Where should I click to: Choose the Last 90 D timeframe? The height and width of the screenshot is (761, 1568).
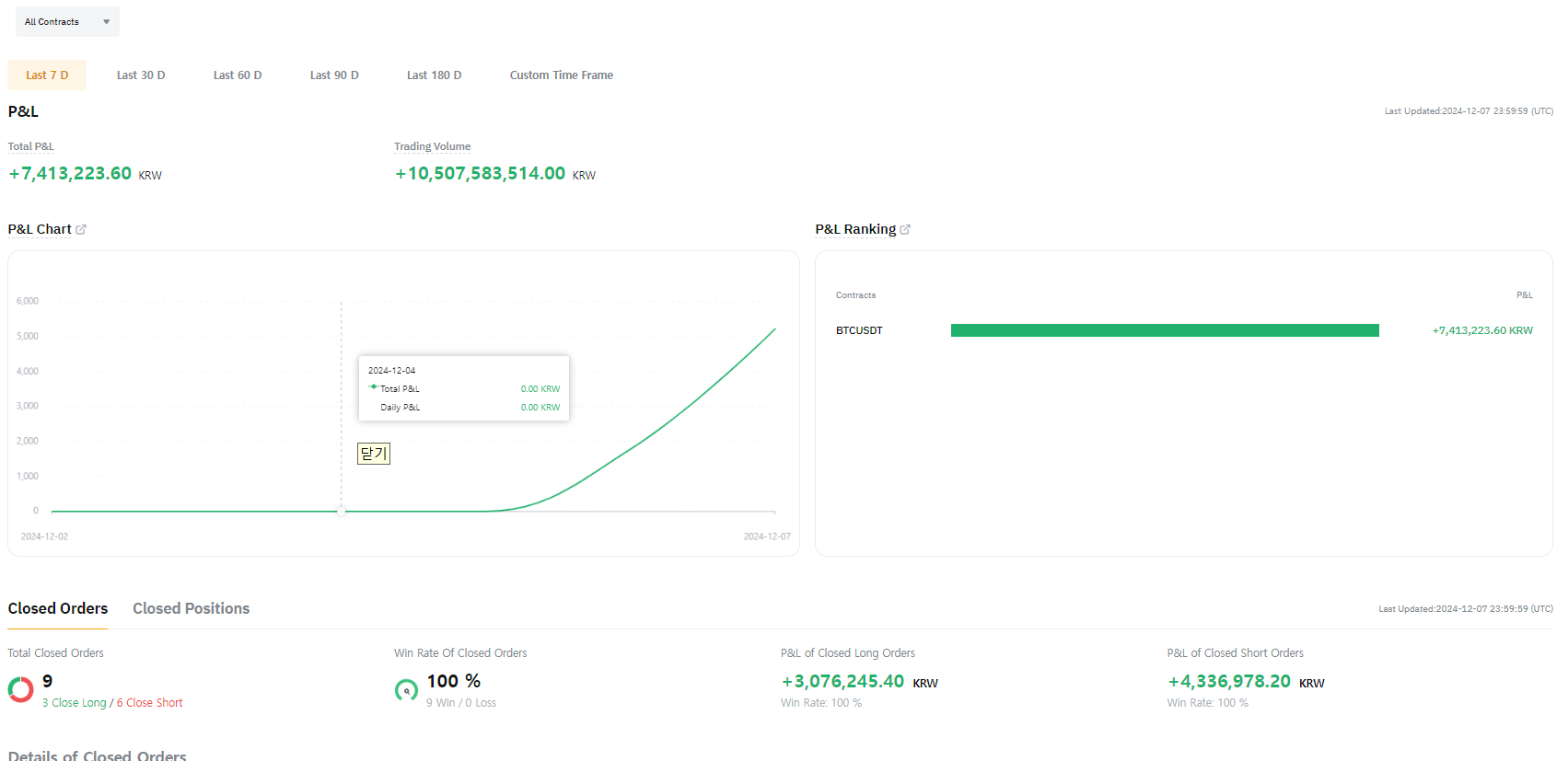coord(334,75)
